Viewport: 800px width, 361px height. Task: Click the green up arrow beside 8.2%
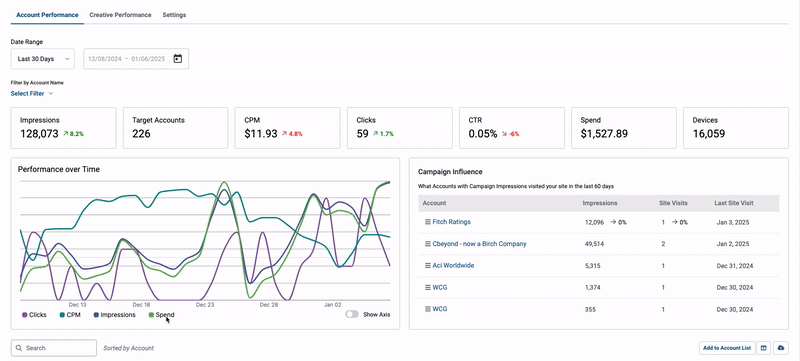[x=65, y=134]
